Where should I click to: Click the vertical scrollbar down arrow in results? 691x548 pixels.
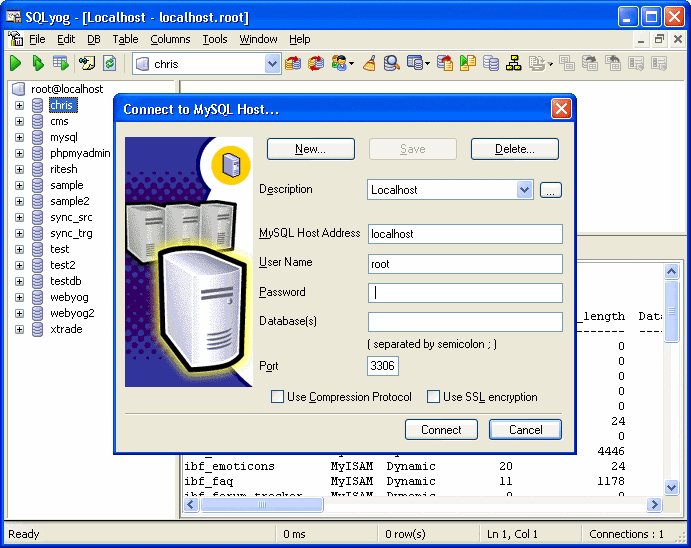(672, 487)
